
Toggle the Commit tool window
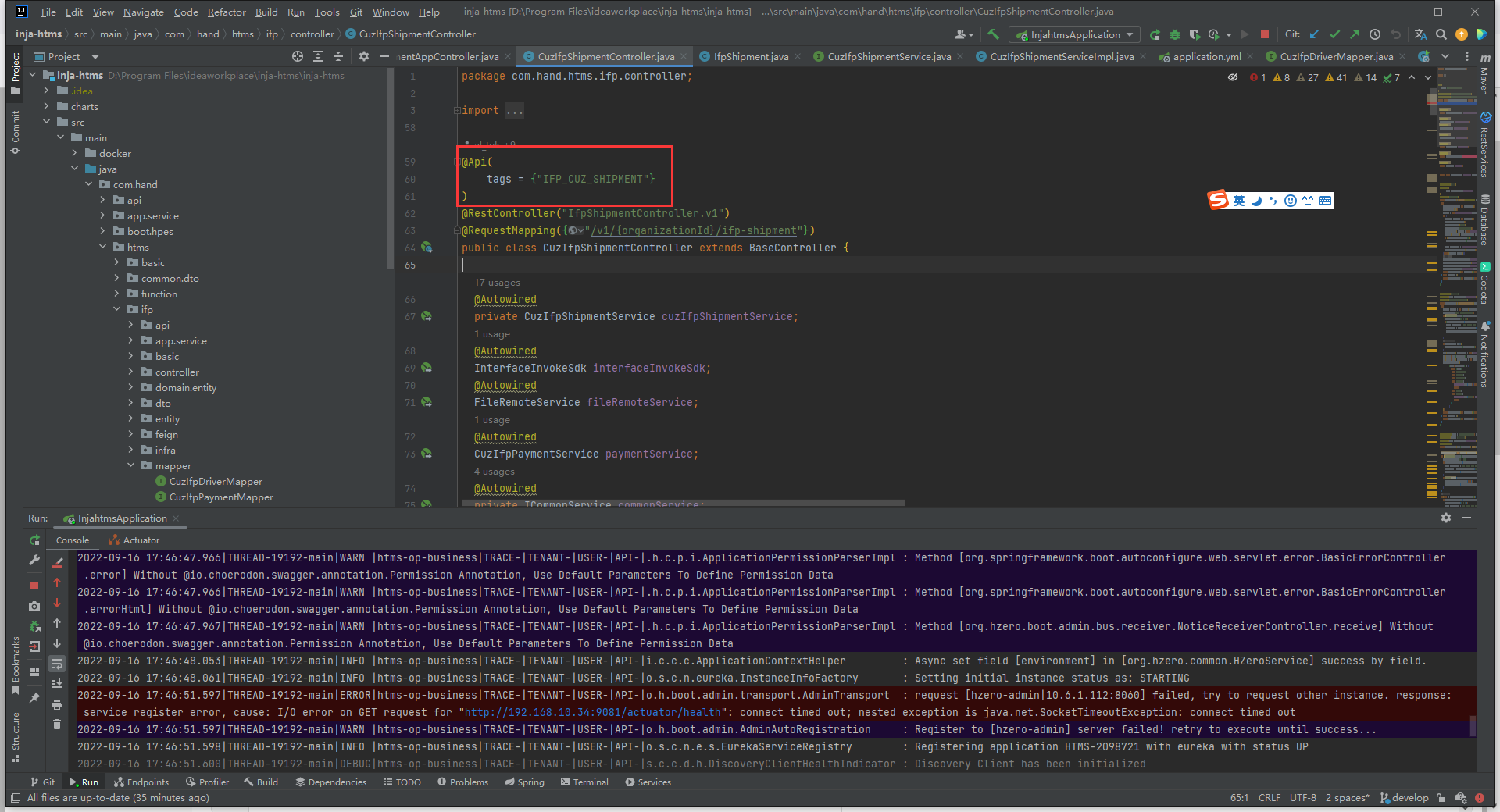[x=15, y=132]
